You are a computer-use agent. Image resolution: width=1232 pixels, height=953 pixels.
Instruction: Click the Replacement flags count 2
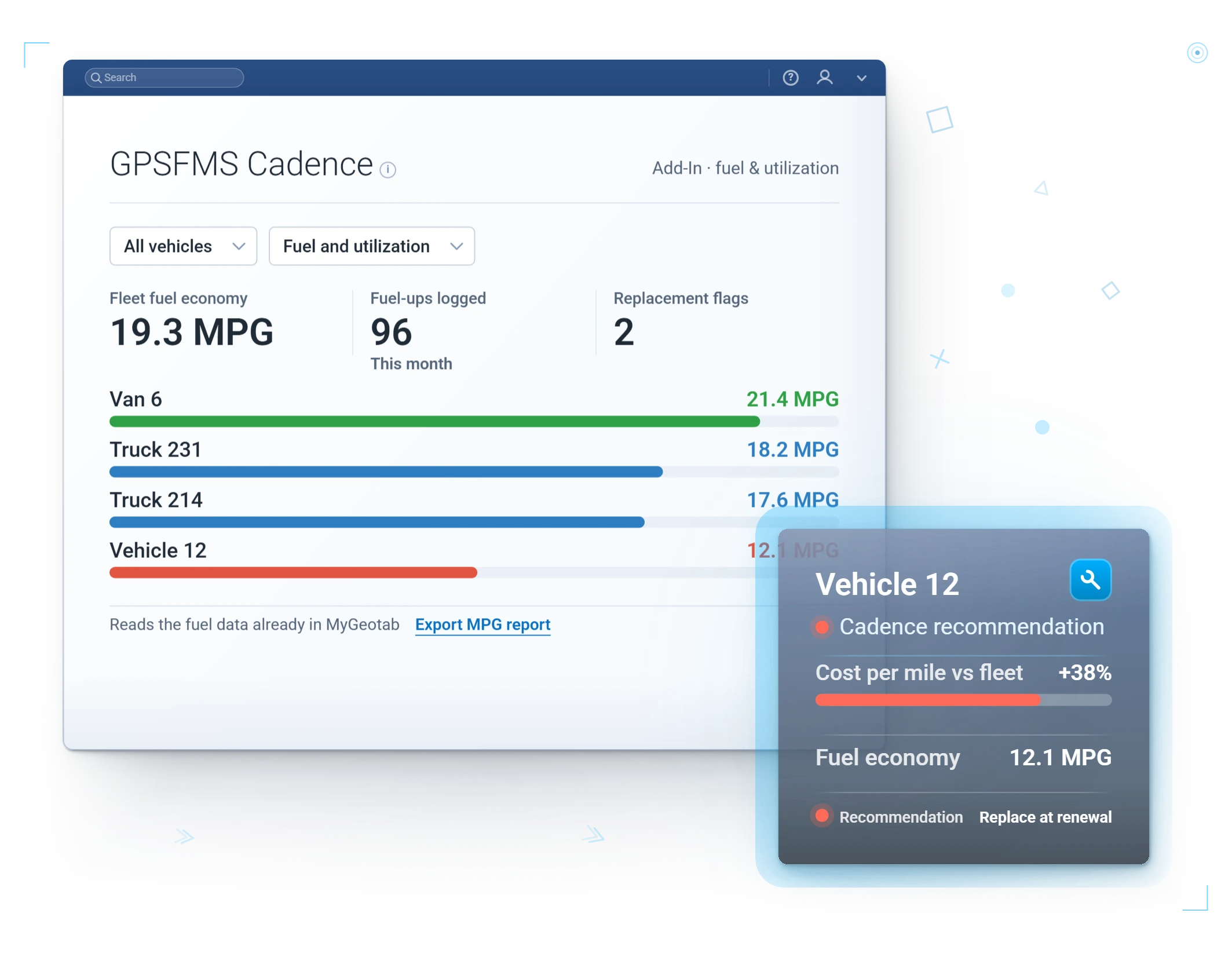[x=624, y=333]
